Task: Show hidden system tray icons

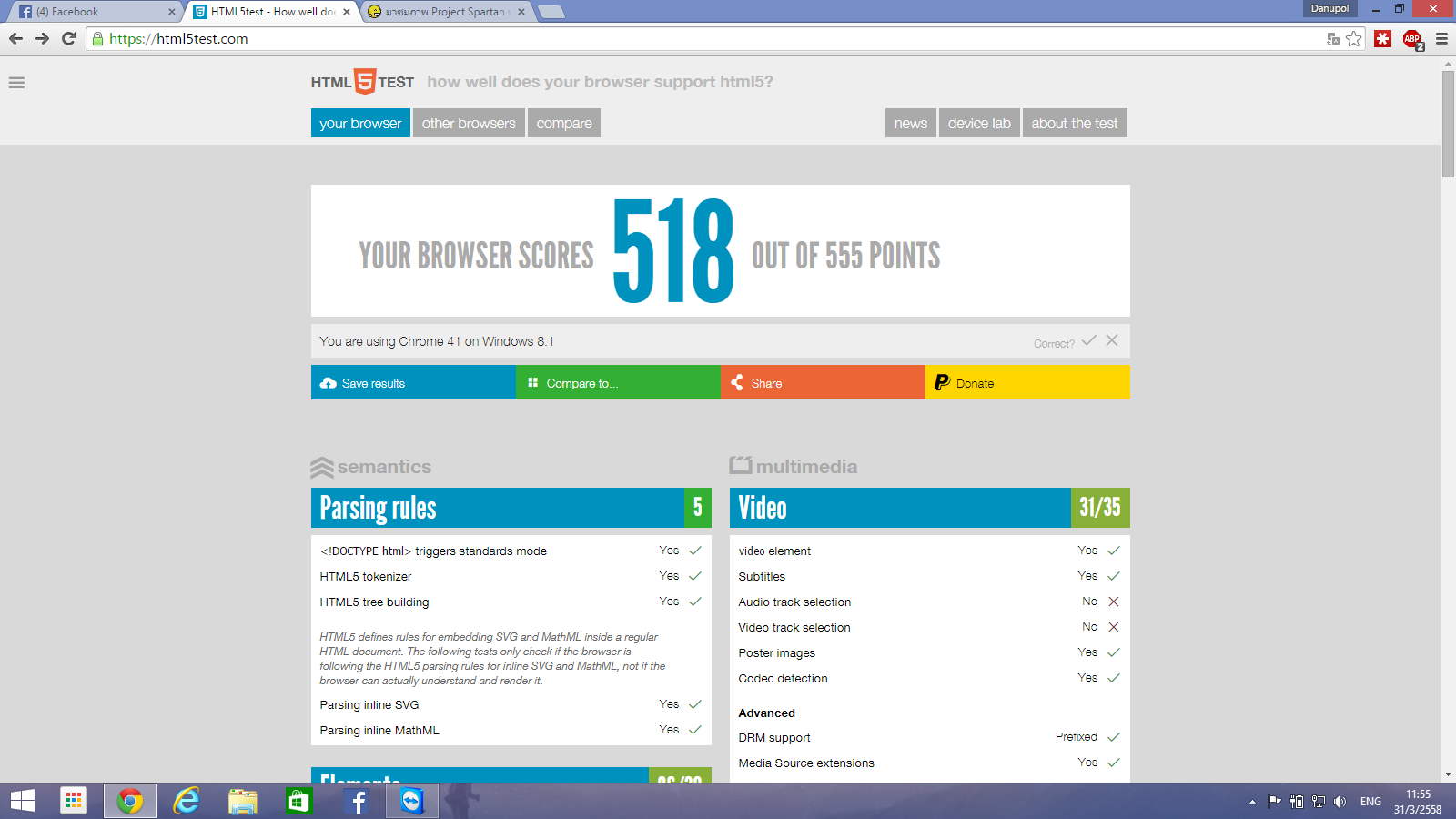Action: coord(1252,802)
